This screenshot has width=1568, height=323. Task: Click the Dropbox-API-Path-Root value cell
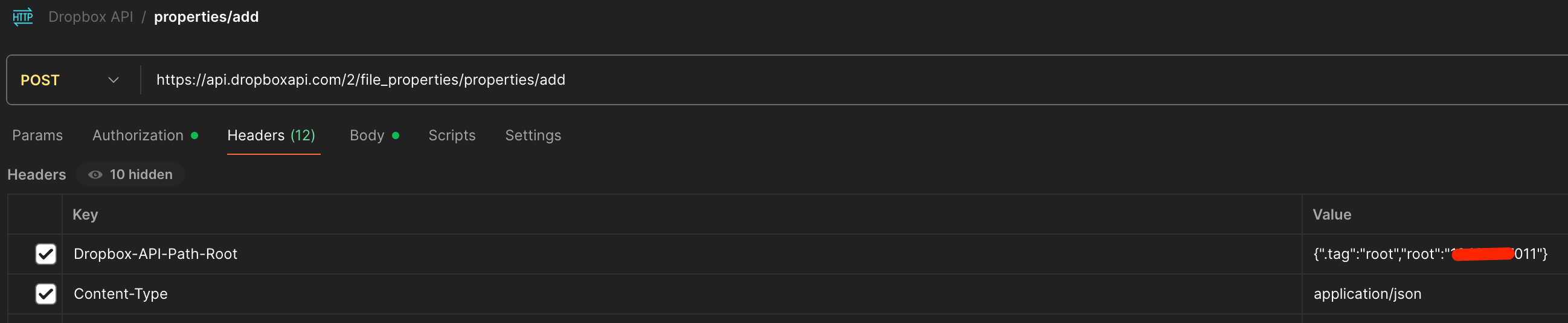point(1430,254)
